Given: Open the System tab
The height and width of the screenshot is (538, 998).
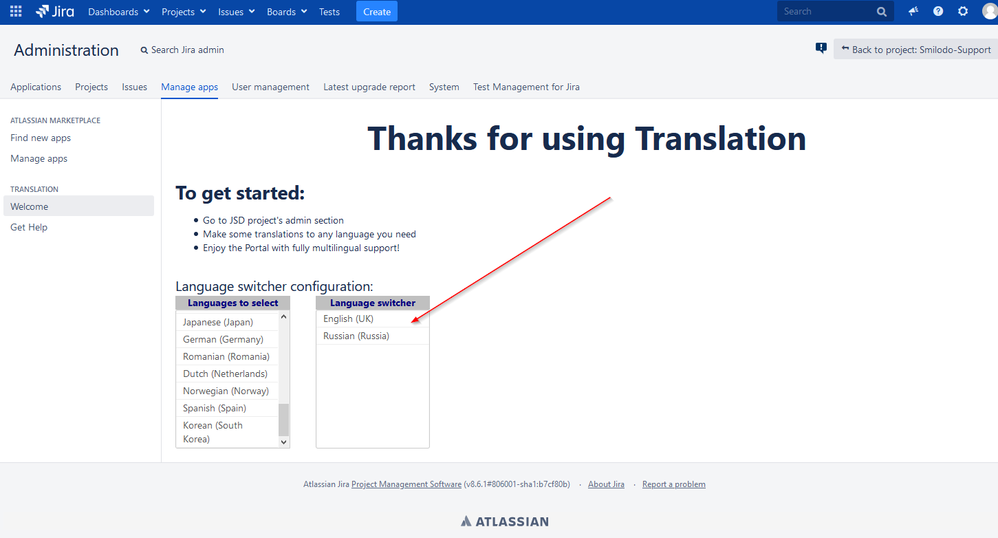Looking at the screenshot, I should [x=444, y=87].
